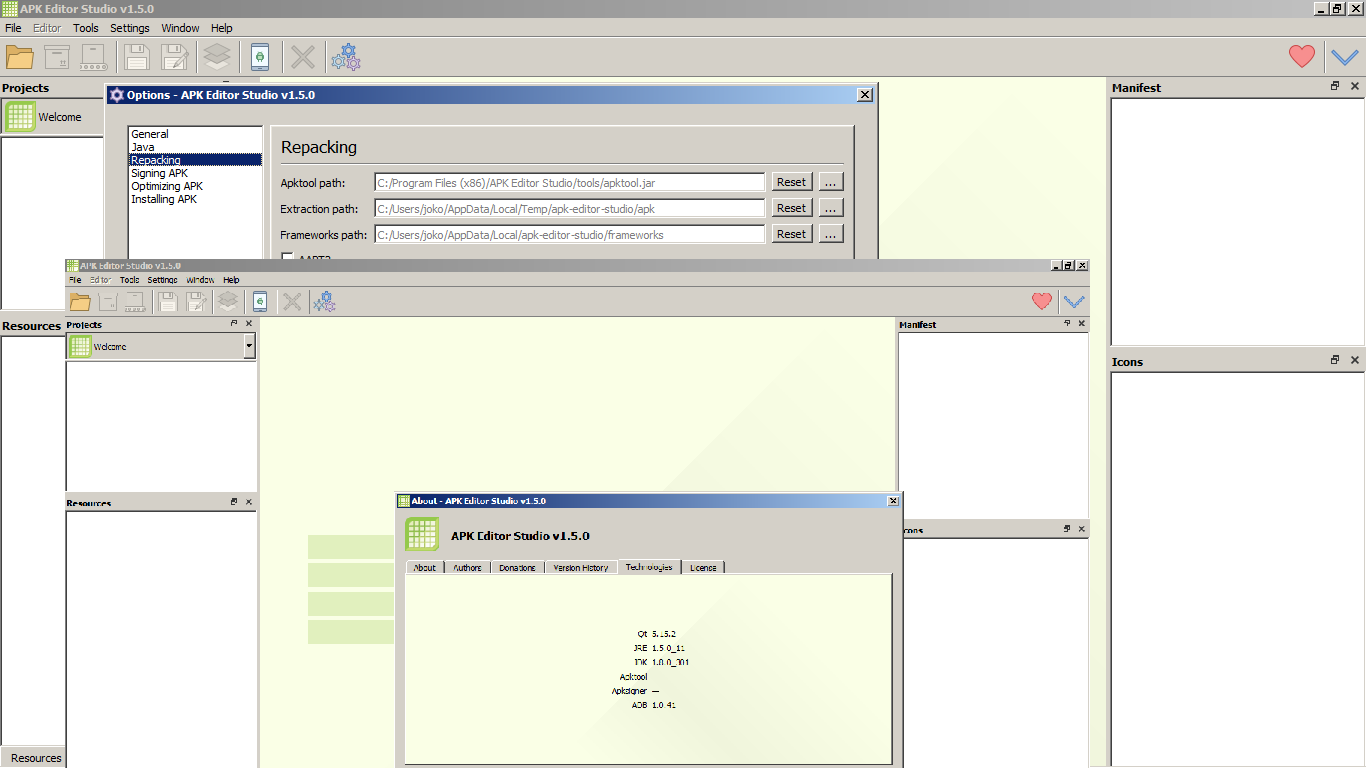1366x768 pixels.
Task: Browse for the Frameworks path
Action: pyautogui.click(x=831, y=234)
